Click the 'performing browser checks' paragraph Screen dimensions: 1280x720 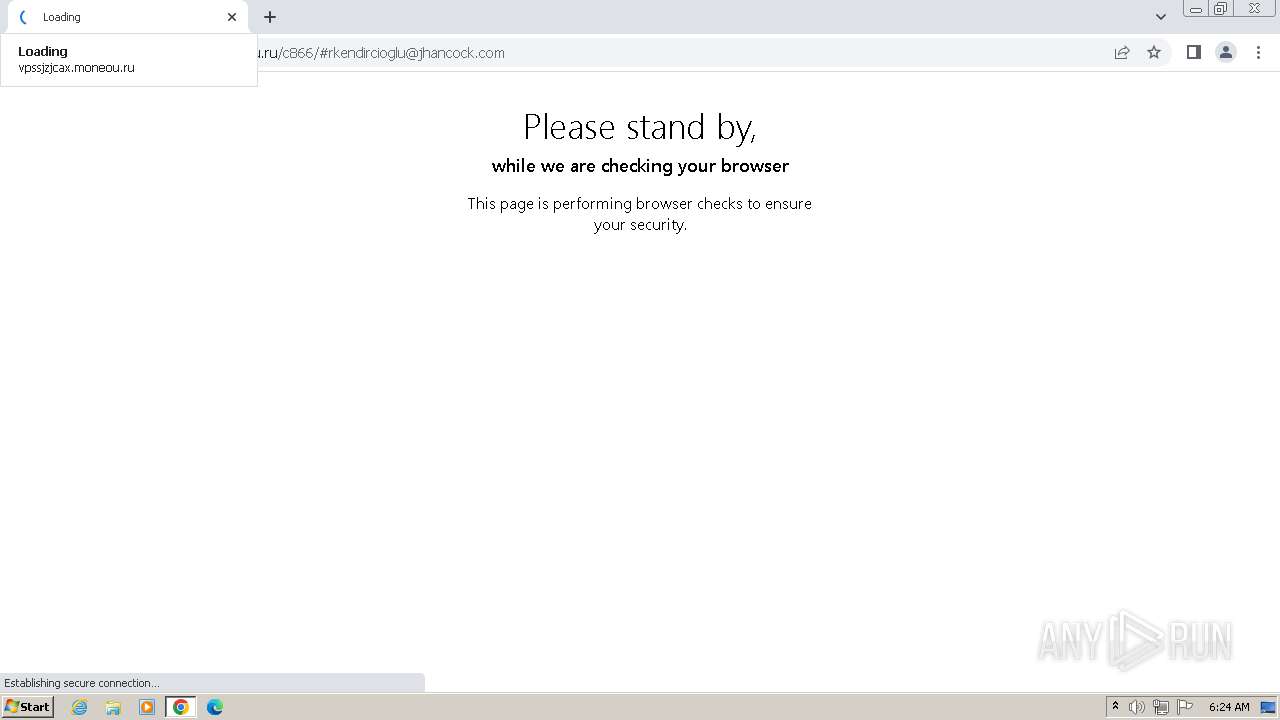coord(640,214)
